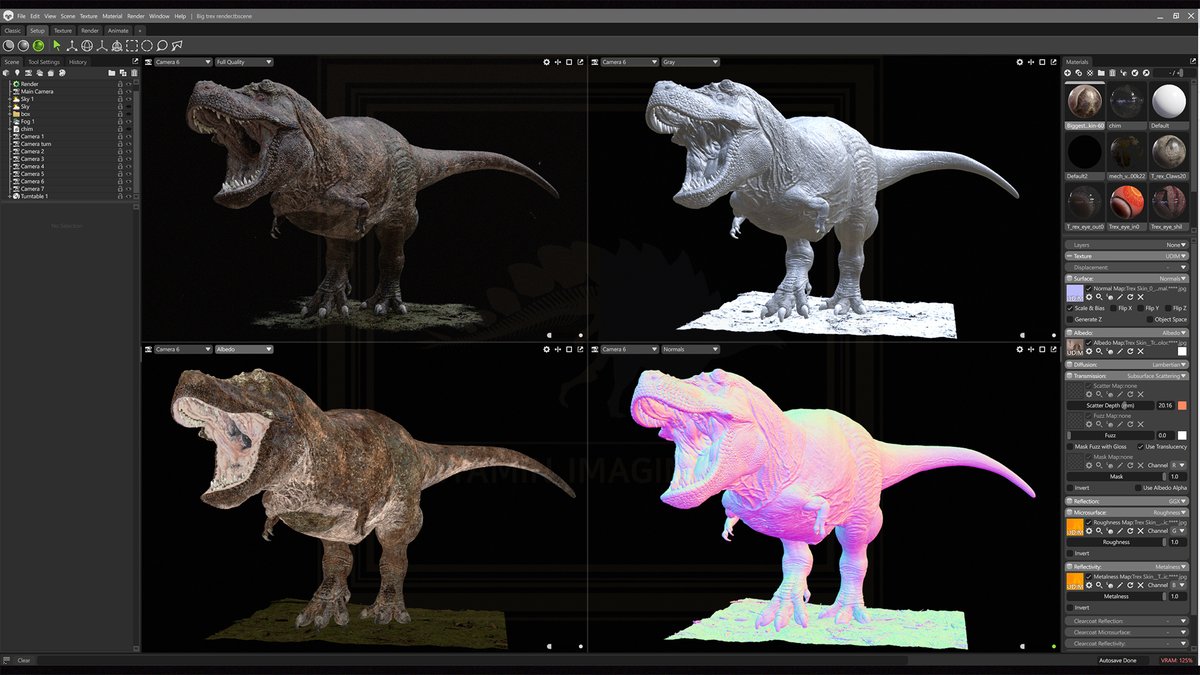The width and height of the screenshot is (1200, 675).
Task: Choose the circular selection tool
Action: coord(147,46)
